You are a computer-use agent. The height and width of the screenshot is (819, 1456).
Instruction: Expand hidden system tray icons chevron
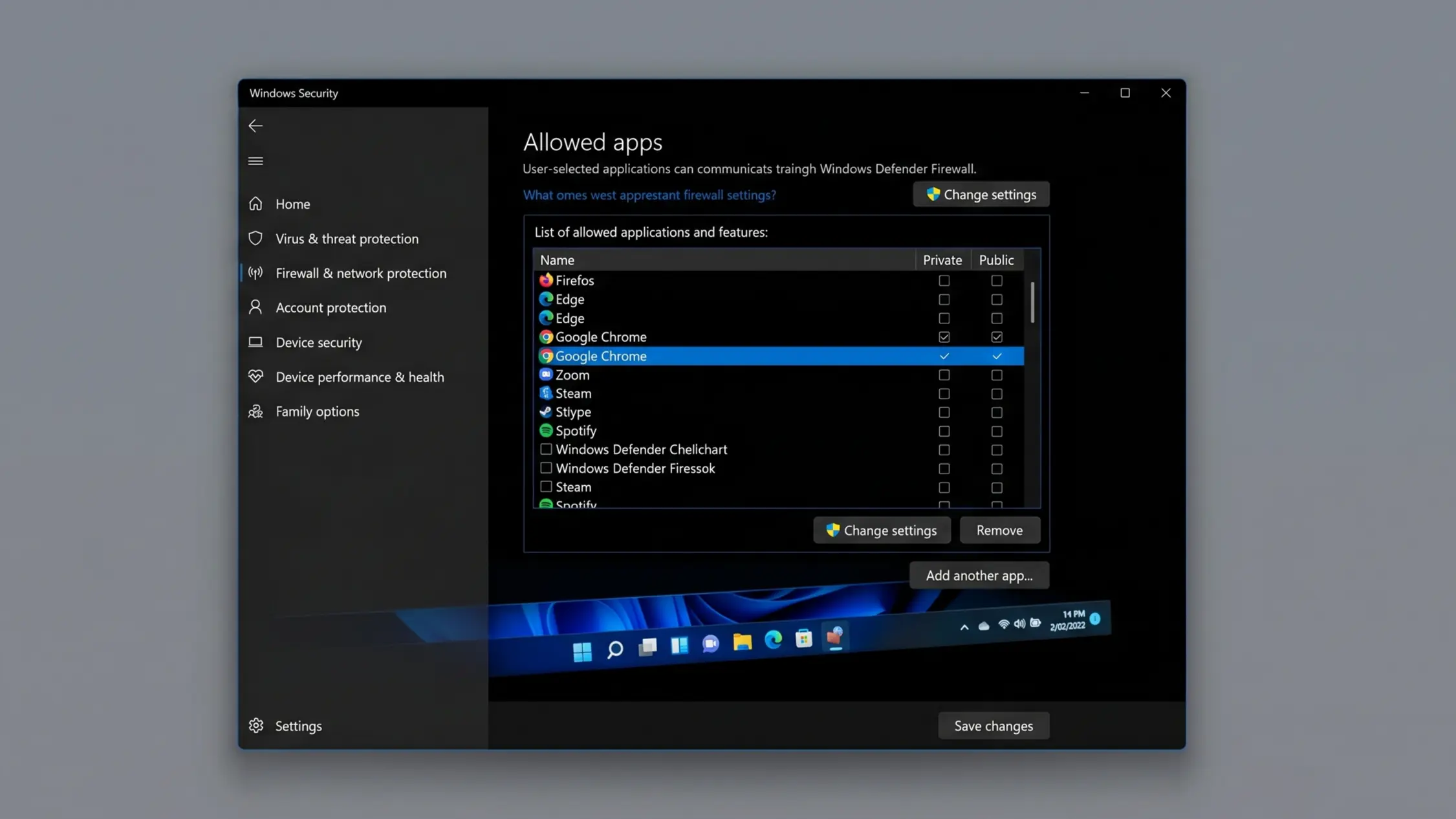(964, 626)
